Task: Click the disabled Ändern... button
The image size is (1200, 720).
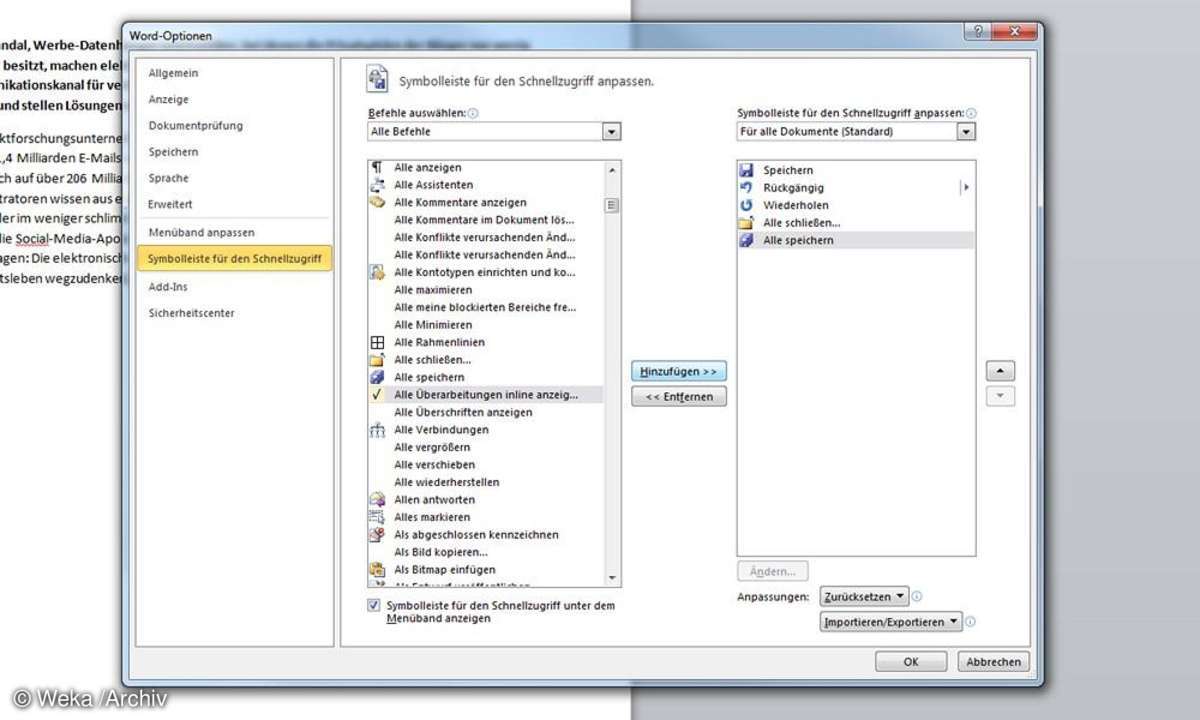Action: point(773,572)
